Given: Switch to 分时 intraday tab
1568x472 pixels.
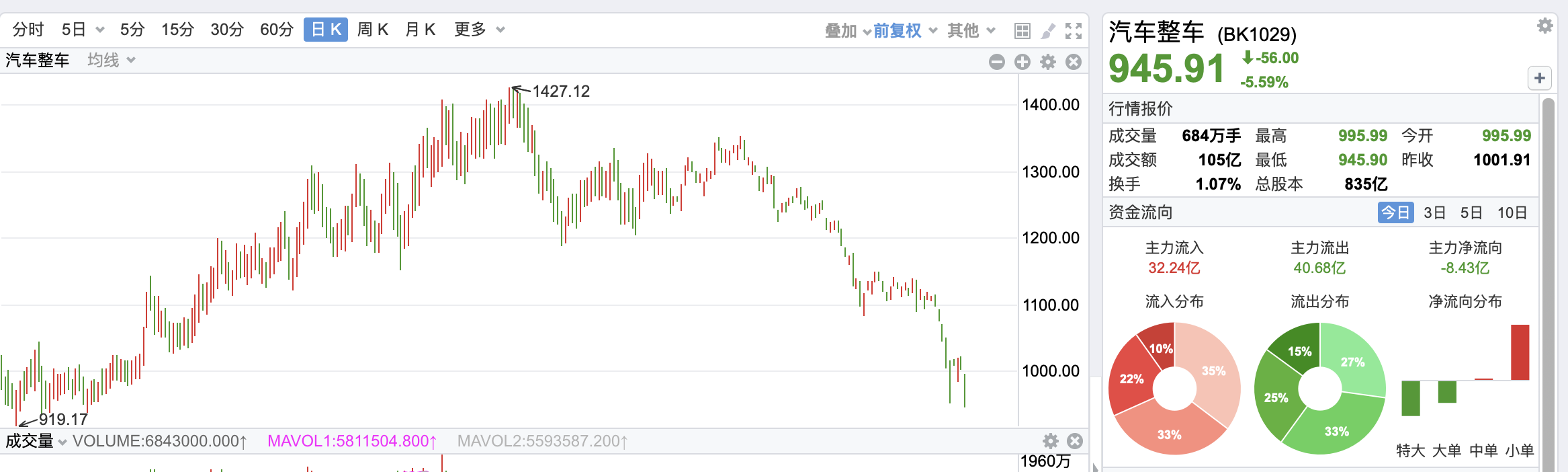Looking at the screenshot, I should click(28, 30).
